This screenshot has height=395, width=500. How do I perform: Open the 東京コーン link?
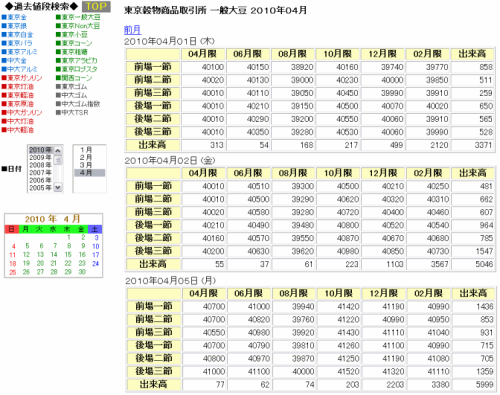77,43
